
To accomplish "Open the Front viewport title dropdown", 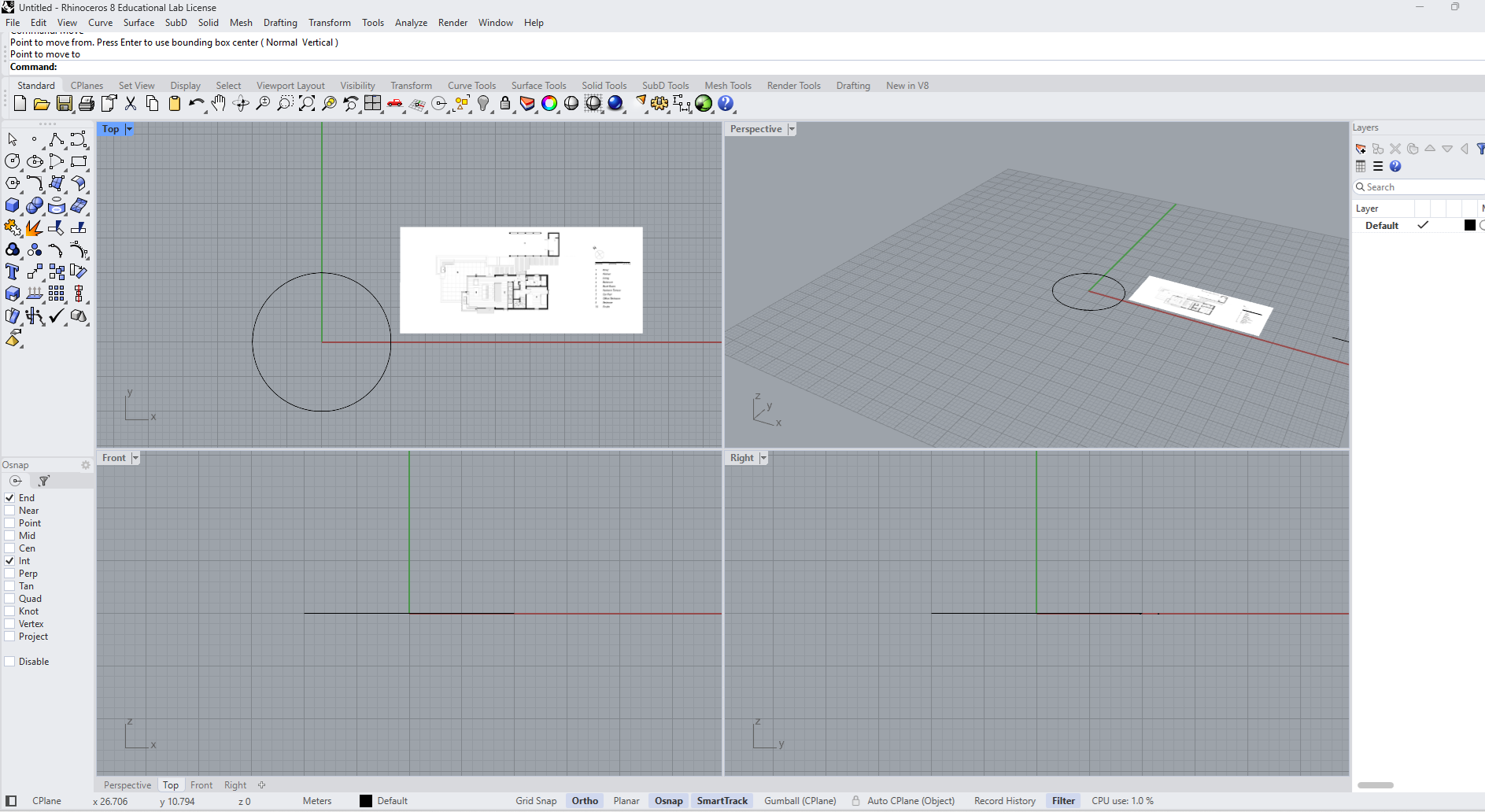I will tap(135, 457).
